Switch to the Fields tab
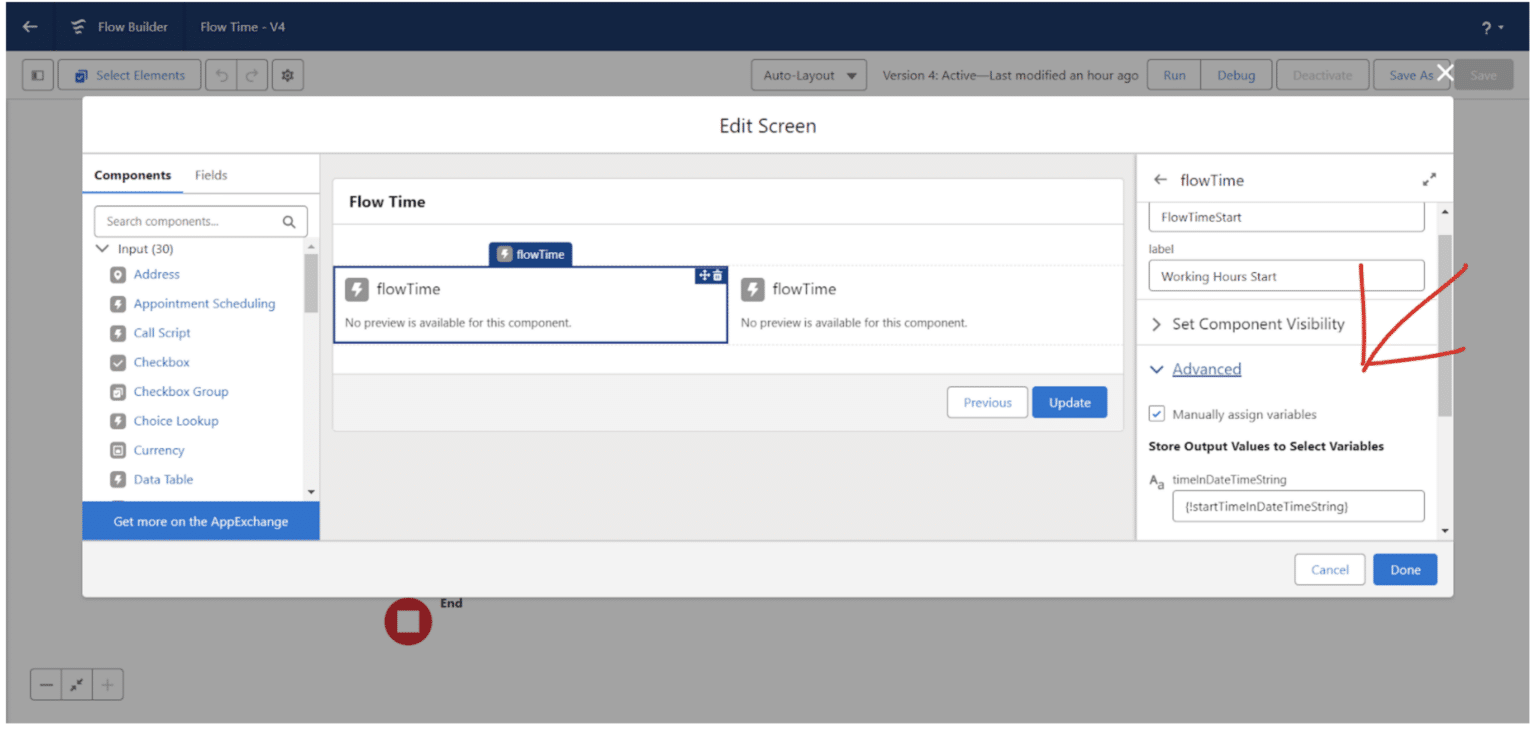The width and height of the screenshot is (1536, 729). coord(211,175)
